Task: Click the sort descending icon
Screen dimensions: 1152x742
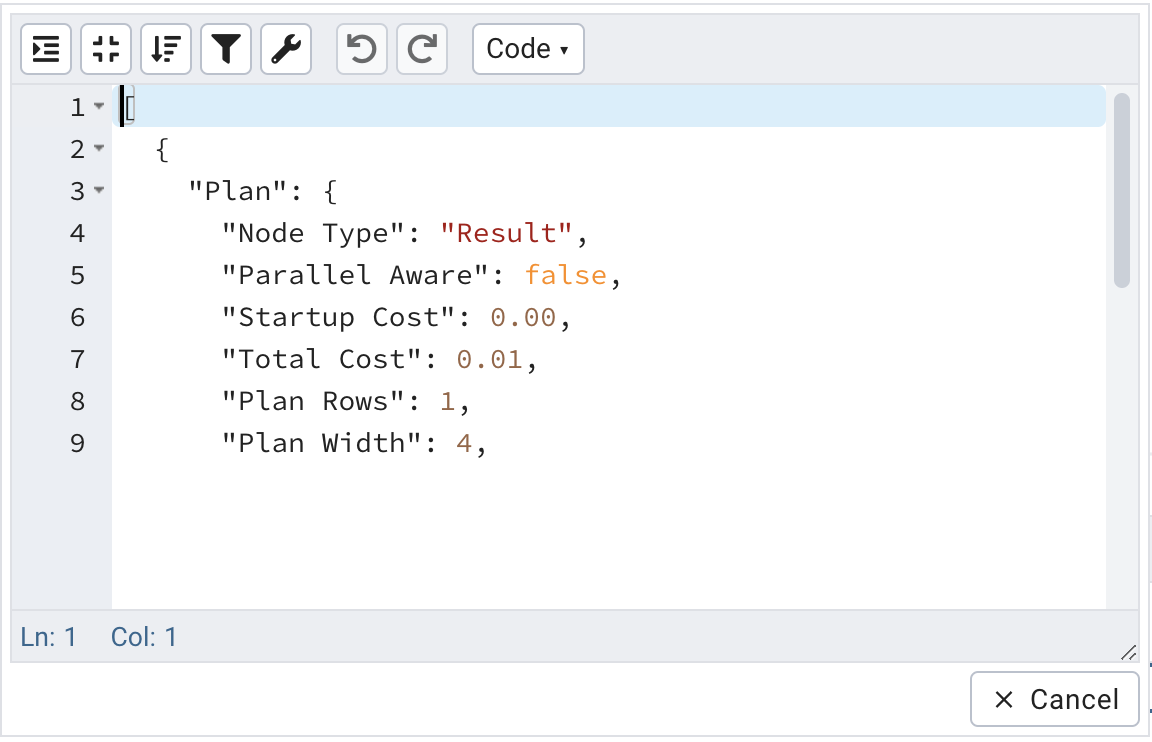Action: pyautogui.click(x=165, y=48)
